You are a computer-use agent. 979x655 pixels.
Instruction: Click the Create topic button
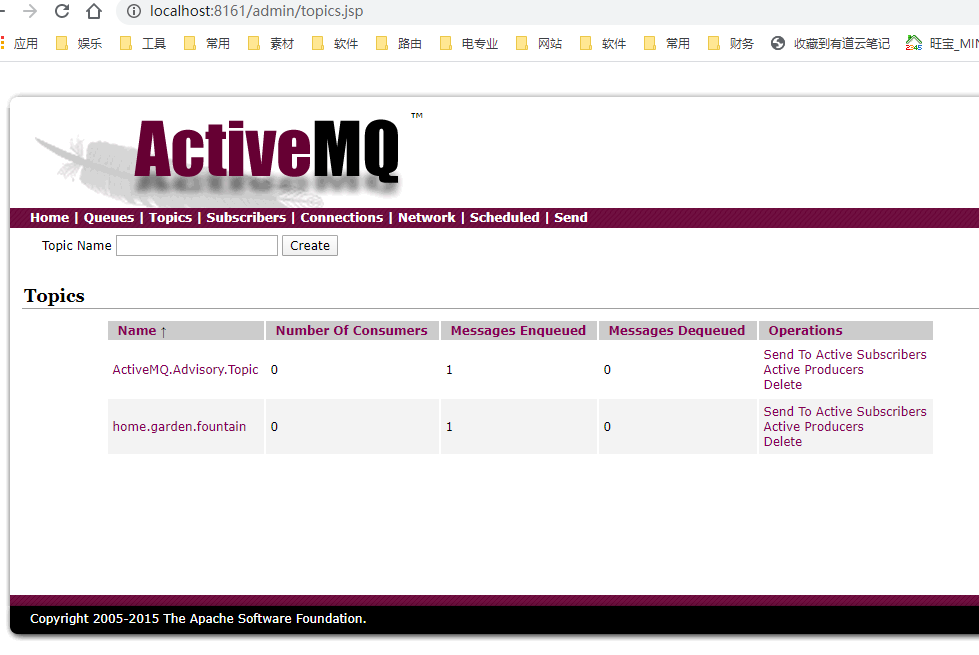[310, 246]
